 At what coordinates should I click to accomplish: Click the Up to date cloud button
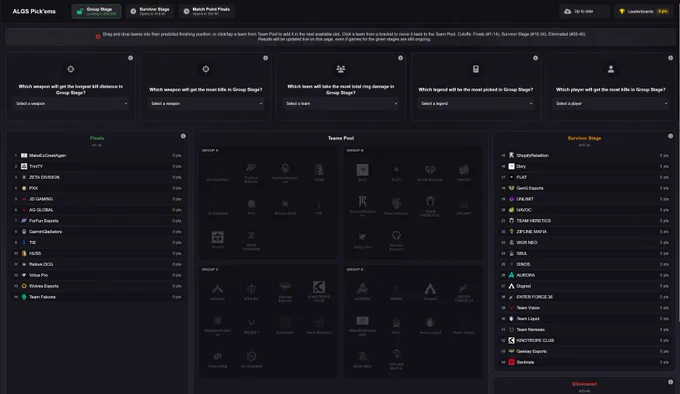584,11
